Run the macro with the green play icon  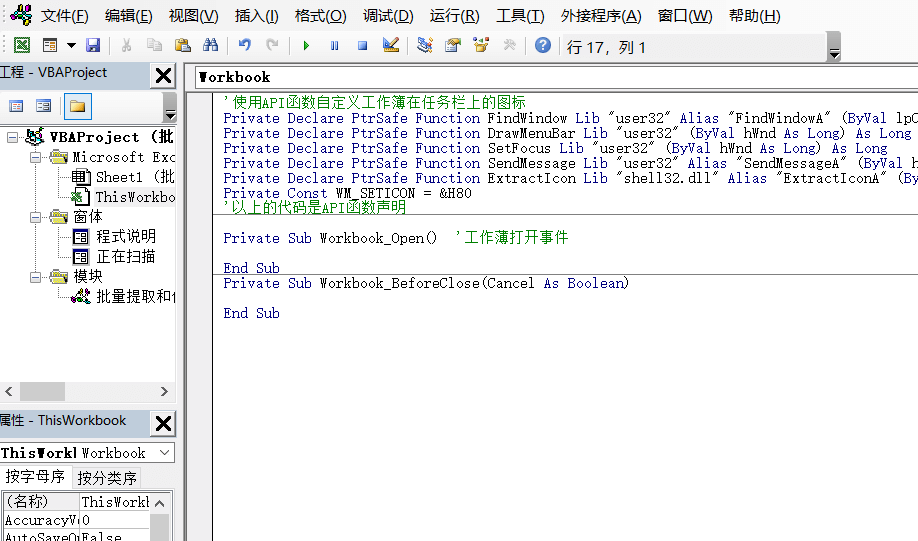tap(306, 45)
